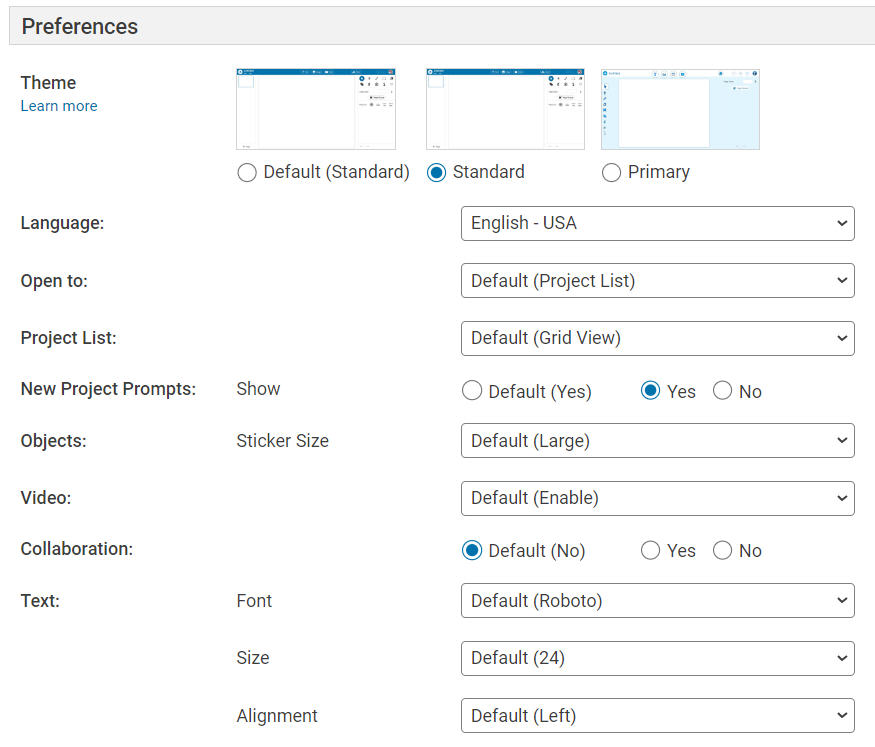Open the Text Font dropdown showing Roboto
The height and width of the screenshot is (747, 875).
657,601
